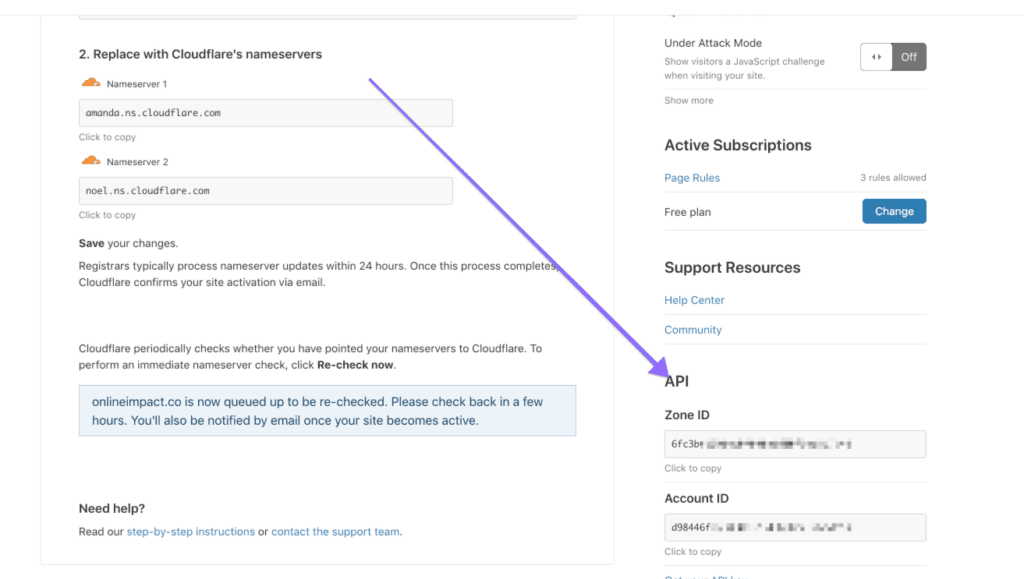Copy the noel.ns.cloudflare.com nameserver field

click(266, 191)
